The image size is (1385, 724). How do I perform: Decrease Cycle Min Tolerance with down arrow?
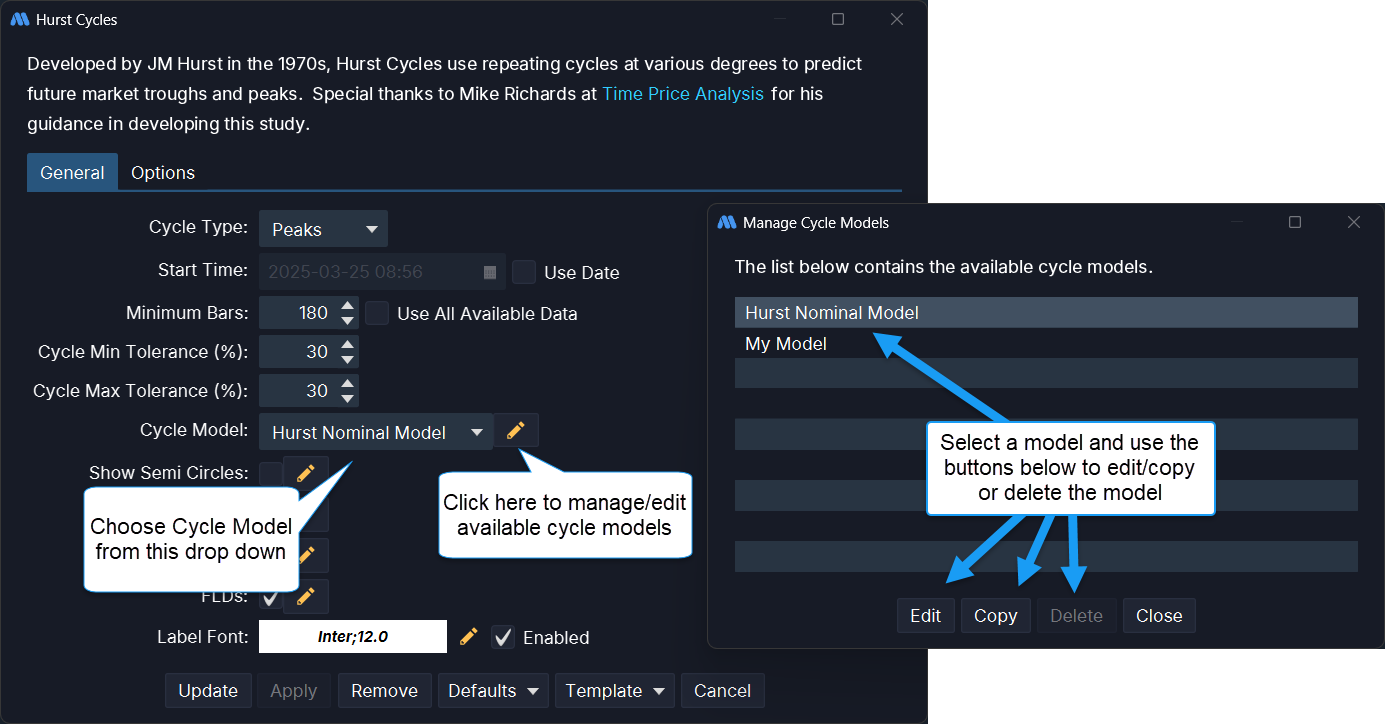point(348,359)
